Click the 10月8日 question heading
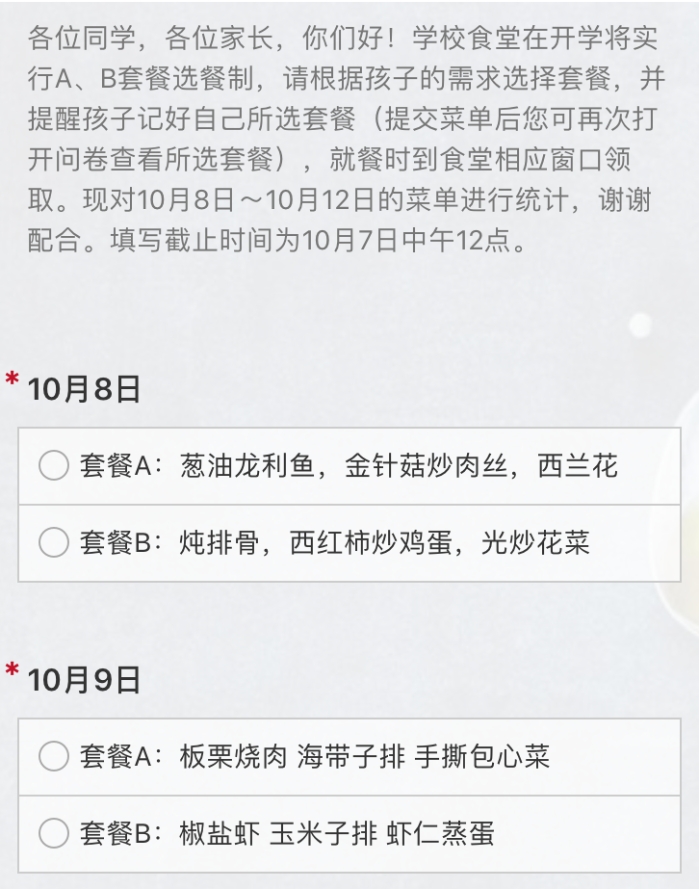The image size is (699, 889). pos(84,390)
